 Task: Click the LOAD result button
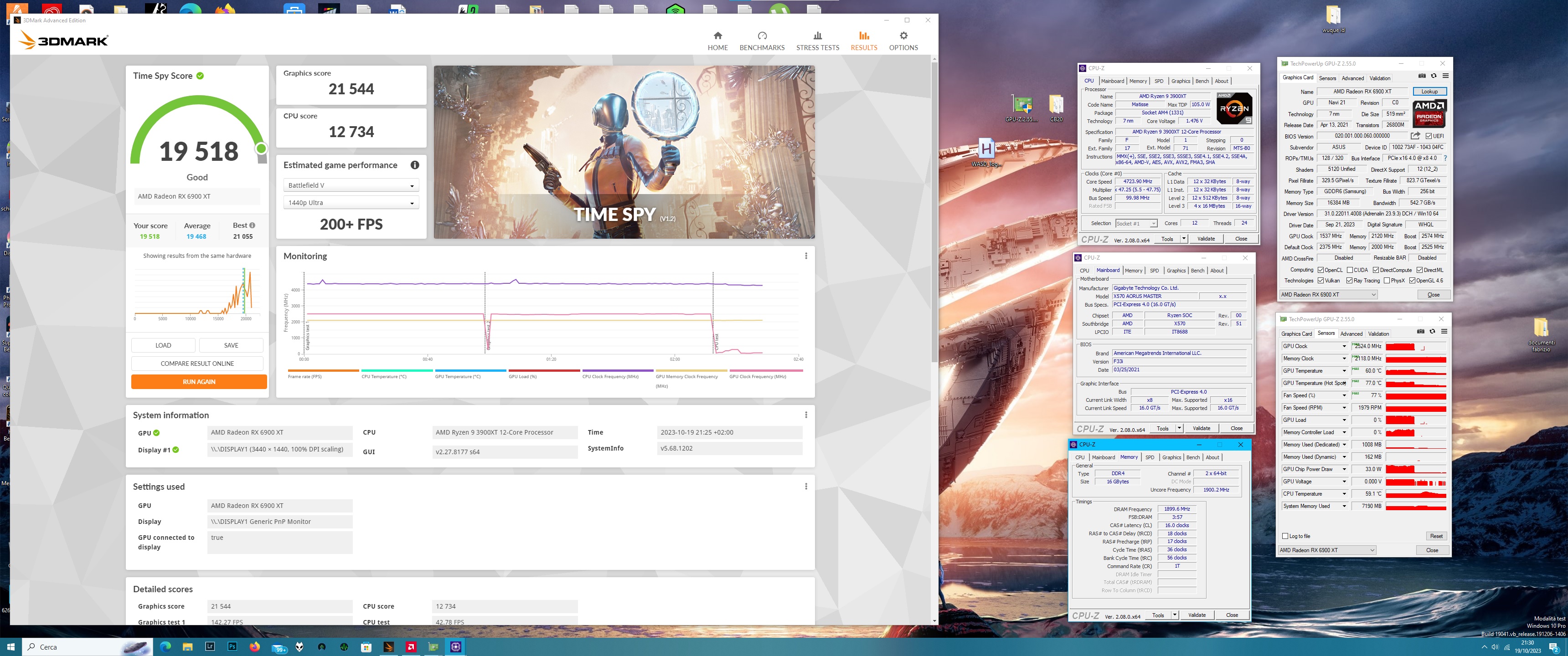(x=163, y=345)
